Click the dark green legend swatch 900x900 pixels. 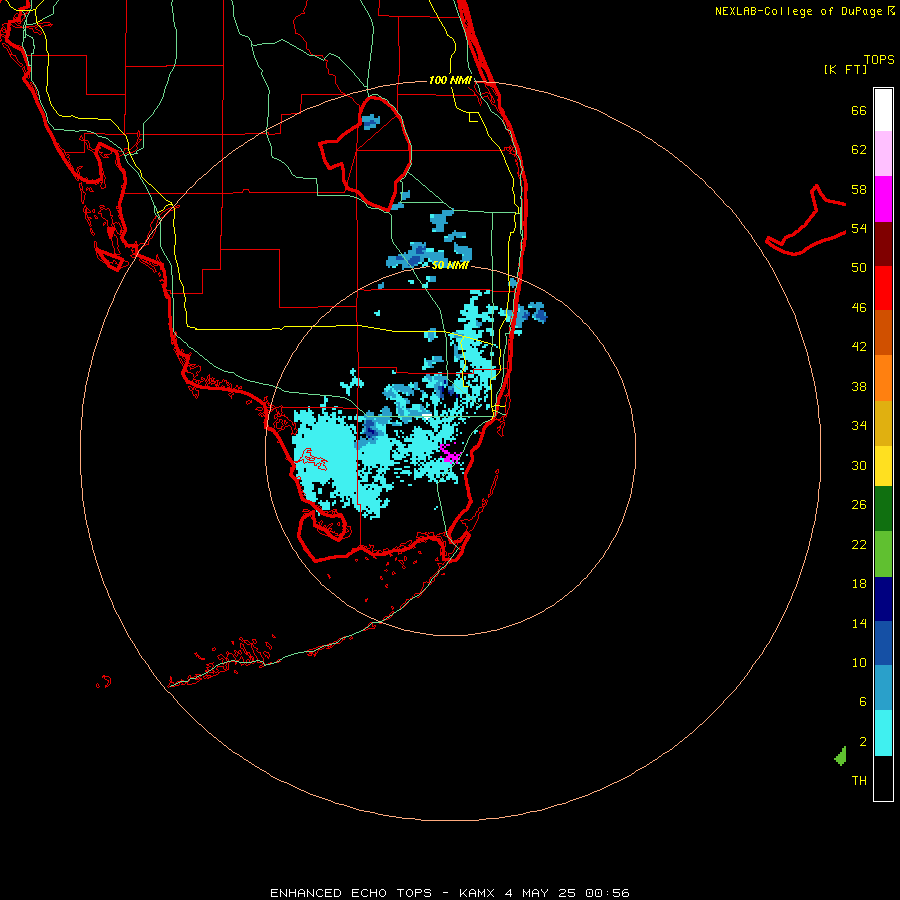point(883,509)
